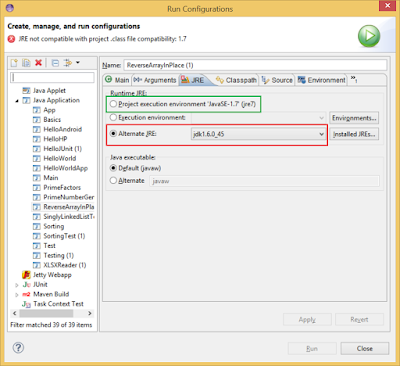Open HelloAndroid configuration
Viewport: 400px width, 366px height.
pyautogui.click(x=63, y=129)
